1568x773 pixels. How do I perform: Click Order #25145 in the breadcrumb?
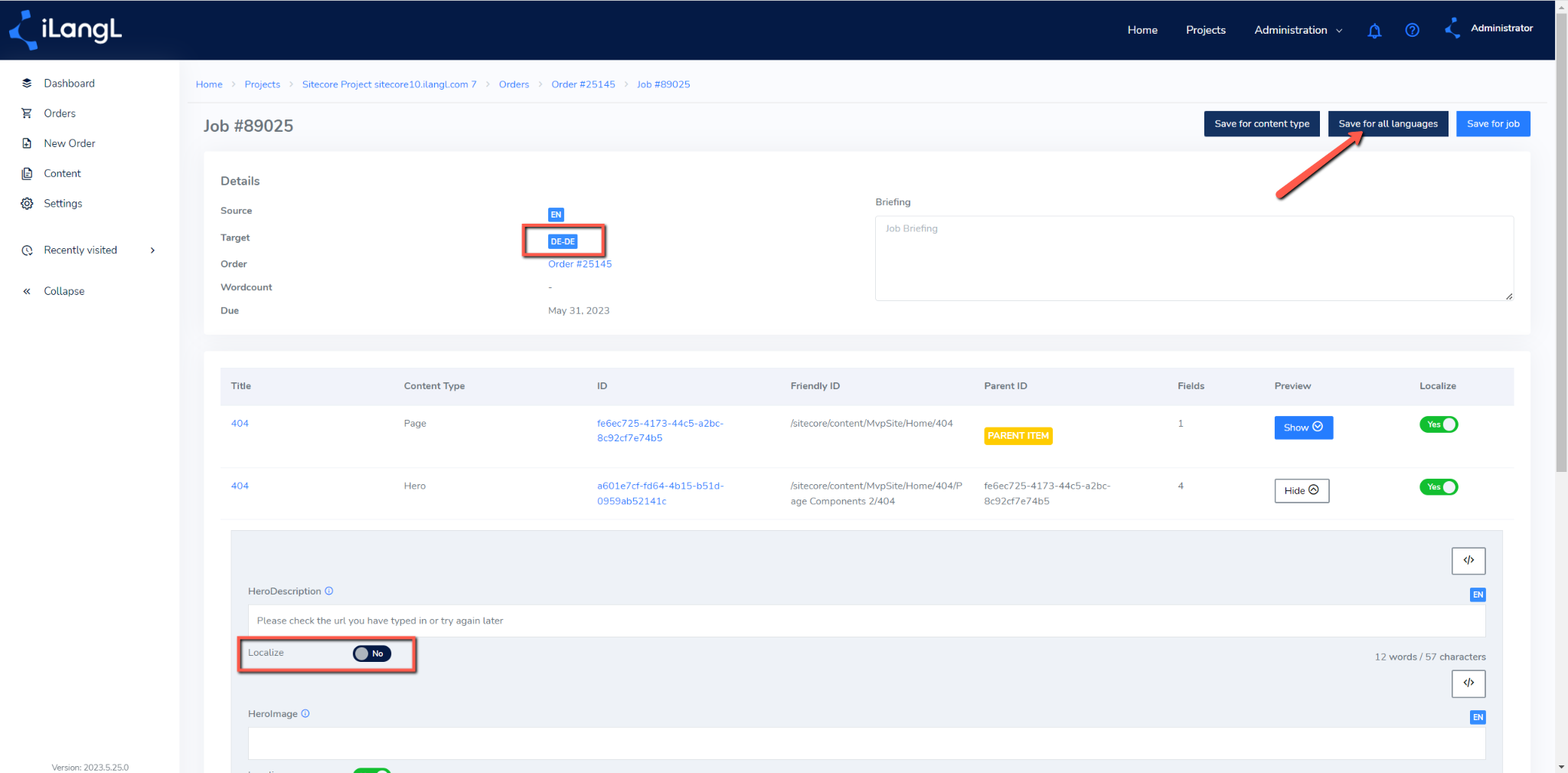click(x=583, y=84)
